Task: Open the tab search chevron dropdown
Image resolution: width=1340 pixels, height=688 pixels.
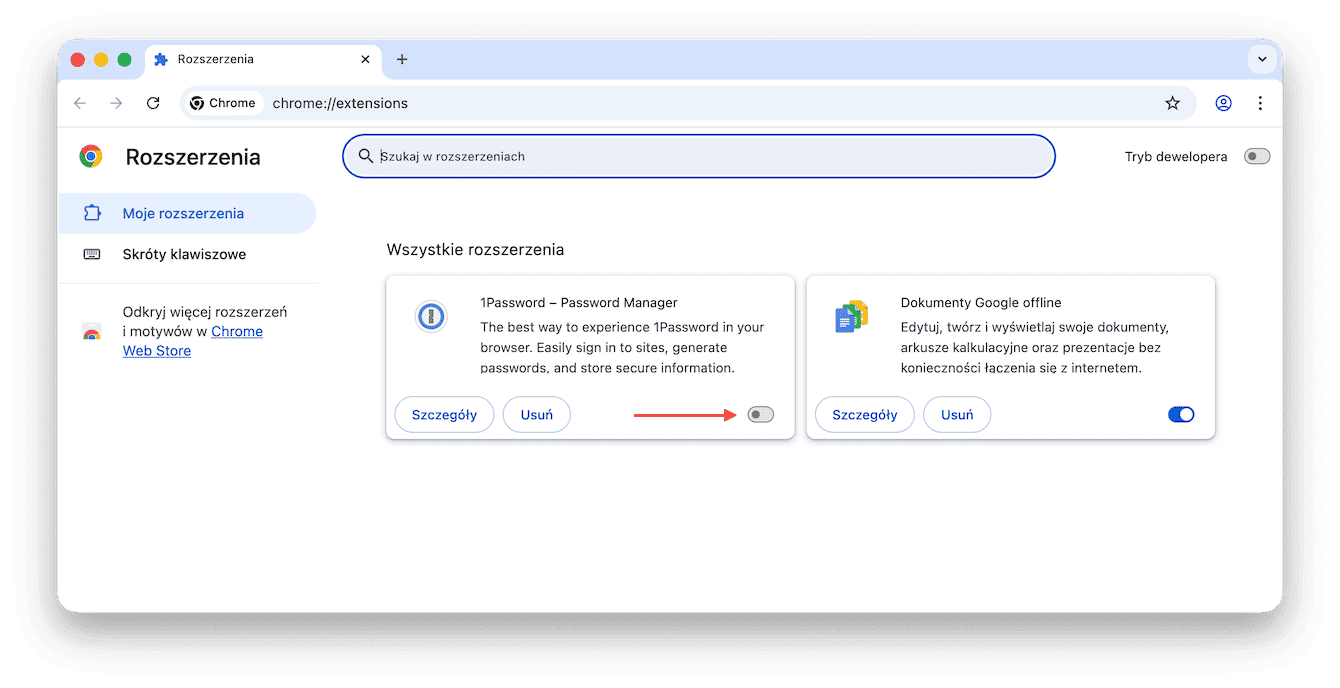Action: [x=1263, y=60]
